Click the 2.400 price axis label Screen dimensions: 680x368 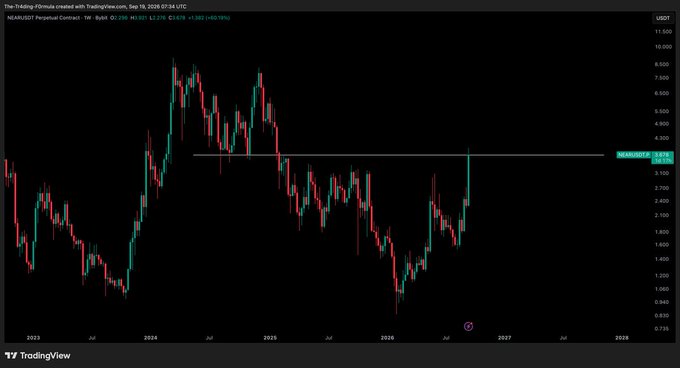coord(662,201)
